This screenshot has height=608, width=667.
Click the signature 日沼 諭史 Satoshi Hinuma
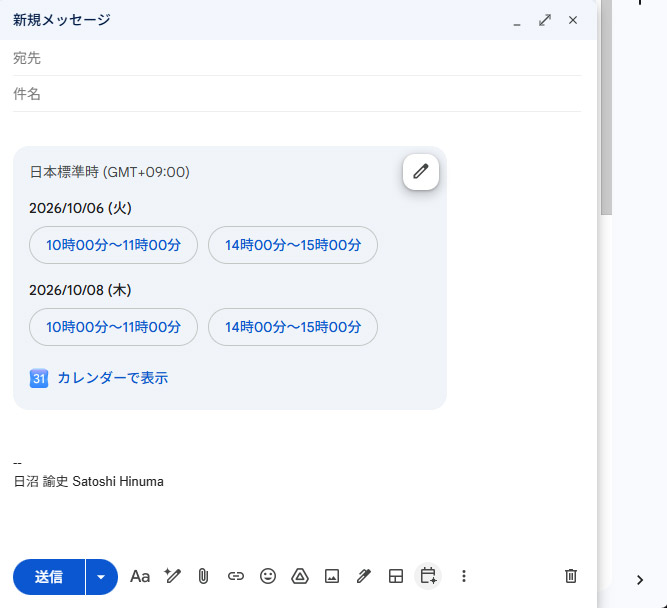tap(88, 482)
